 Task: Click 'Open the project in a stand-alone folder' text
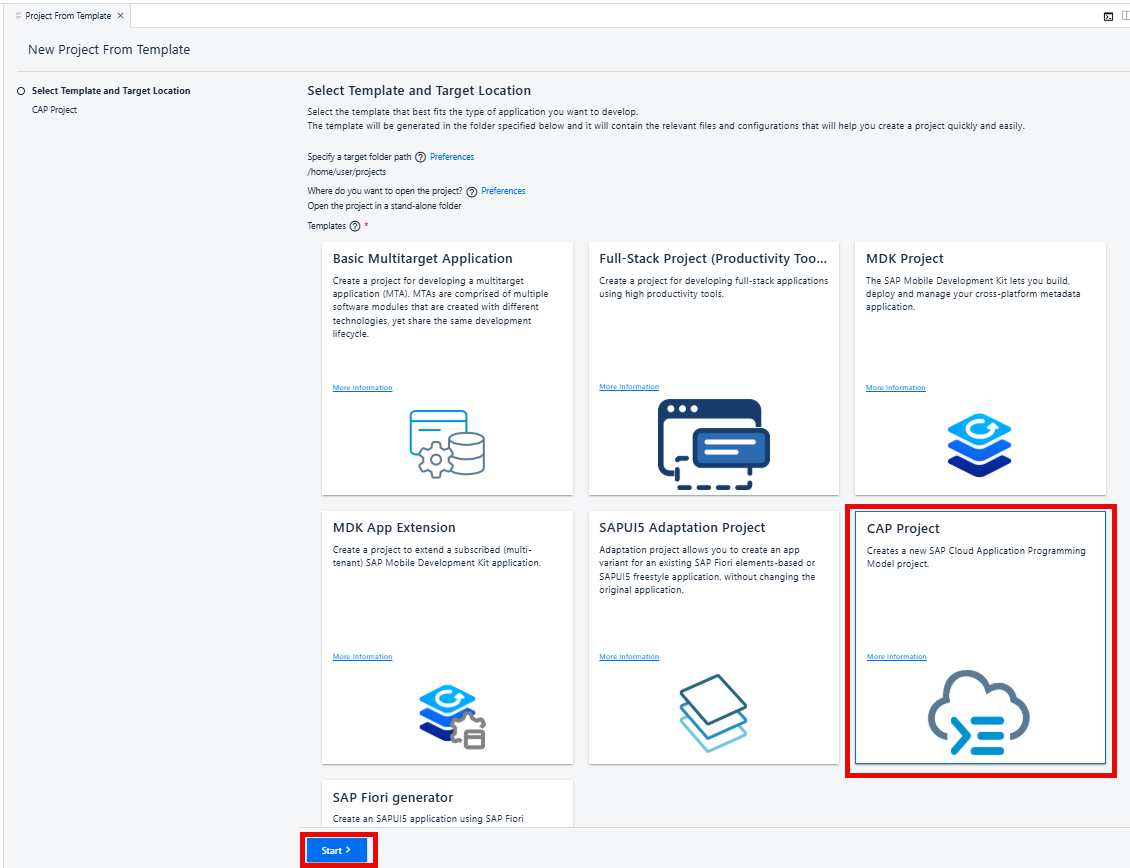(x=384, y=206)
